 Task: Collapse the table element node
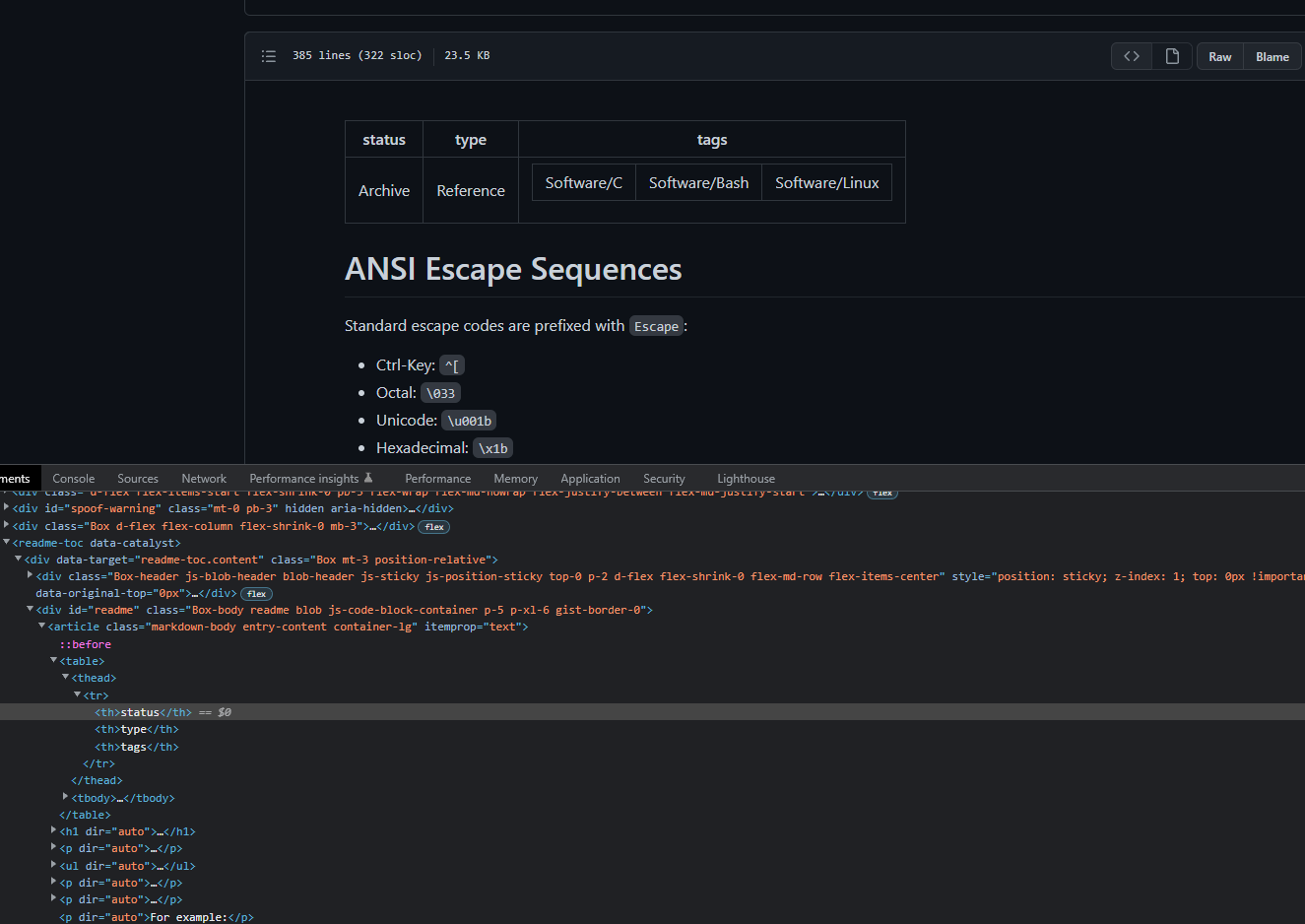[x=53, y=660]
